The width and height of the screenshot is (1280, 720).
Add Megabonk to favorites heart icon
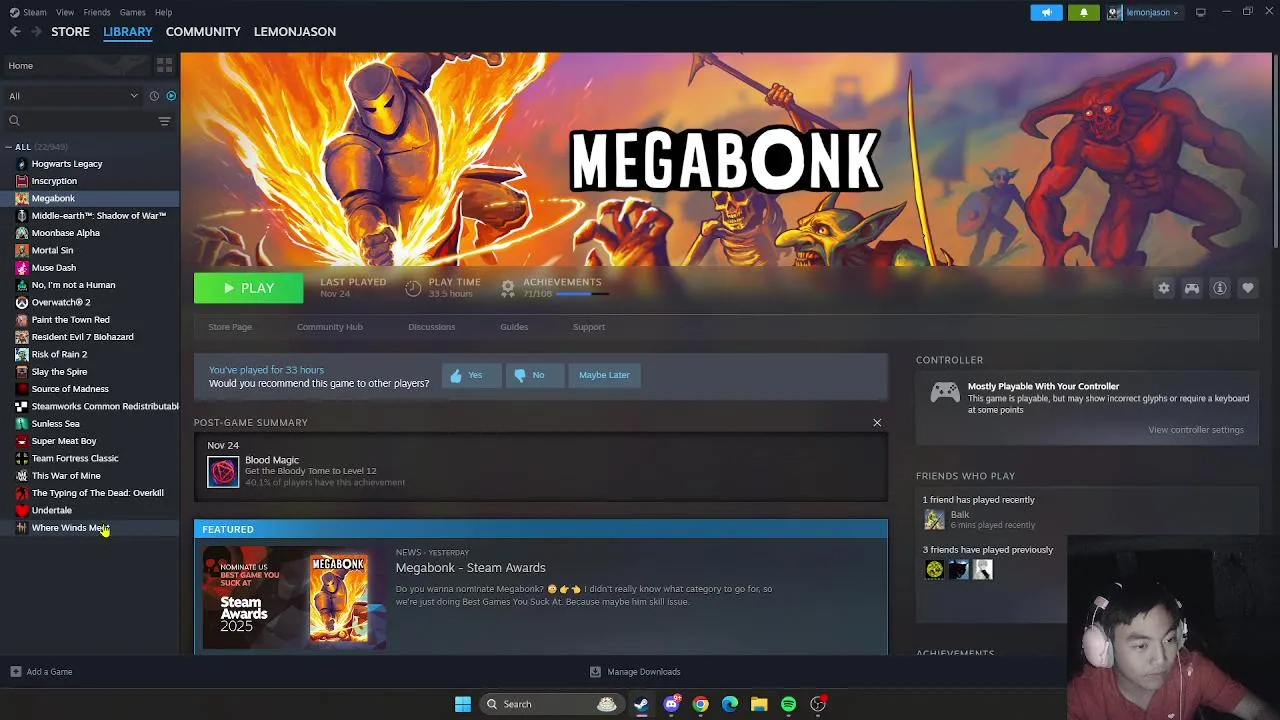(1248, 288)
